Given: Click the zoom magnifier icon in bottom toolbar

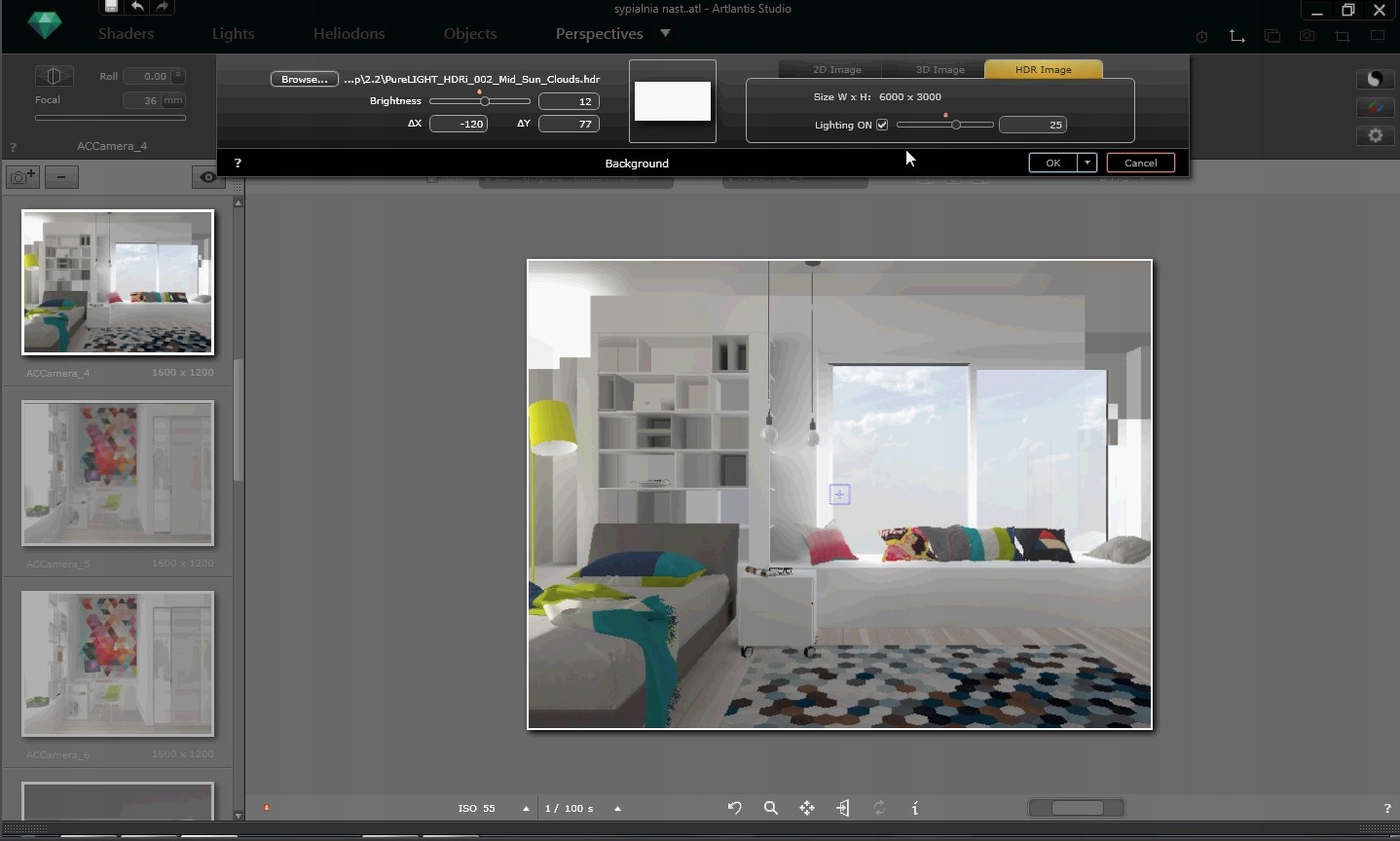Looking at the screenshot, I should 770,808.
